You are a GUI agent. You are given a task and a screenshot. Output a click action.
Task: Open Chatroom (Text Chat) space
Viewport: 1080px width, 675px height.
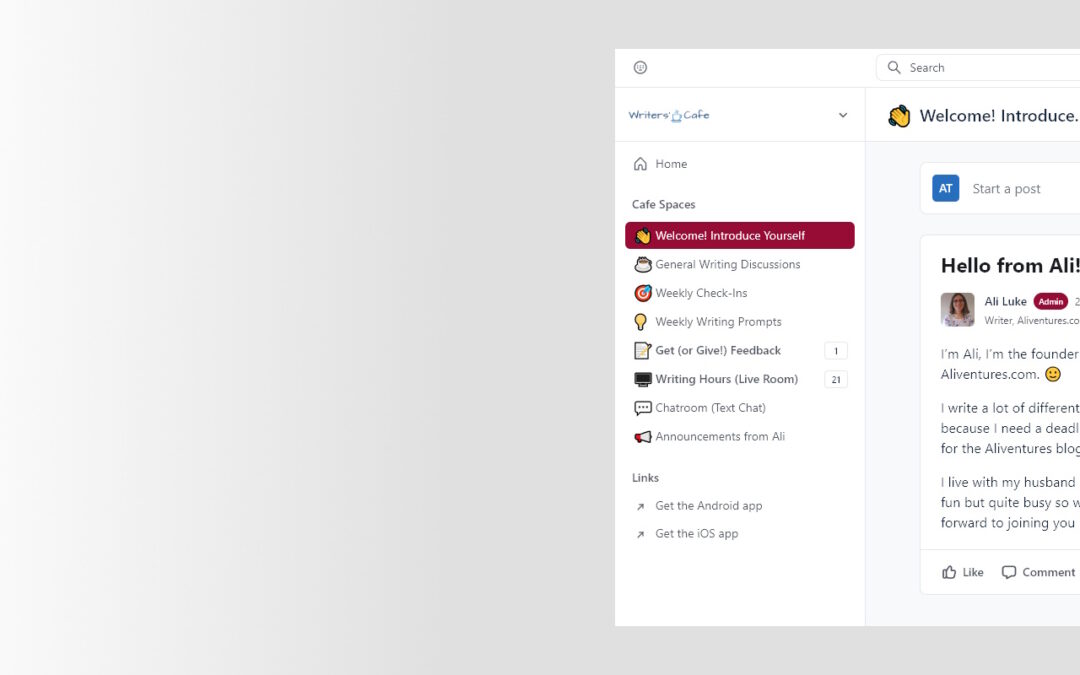coord(739,408)
